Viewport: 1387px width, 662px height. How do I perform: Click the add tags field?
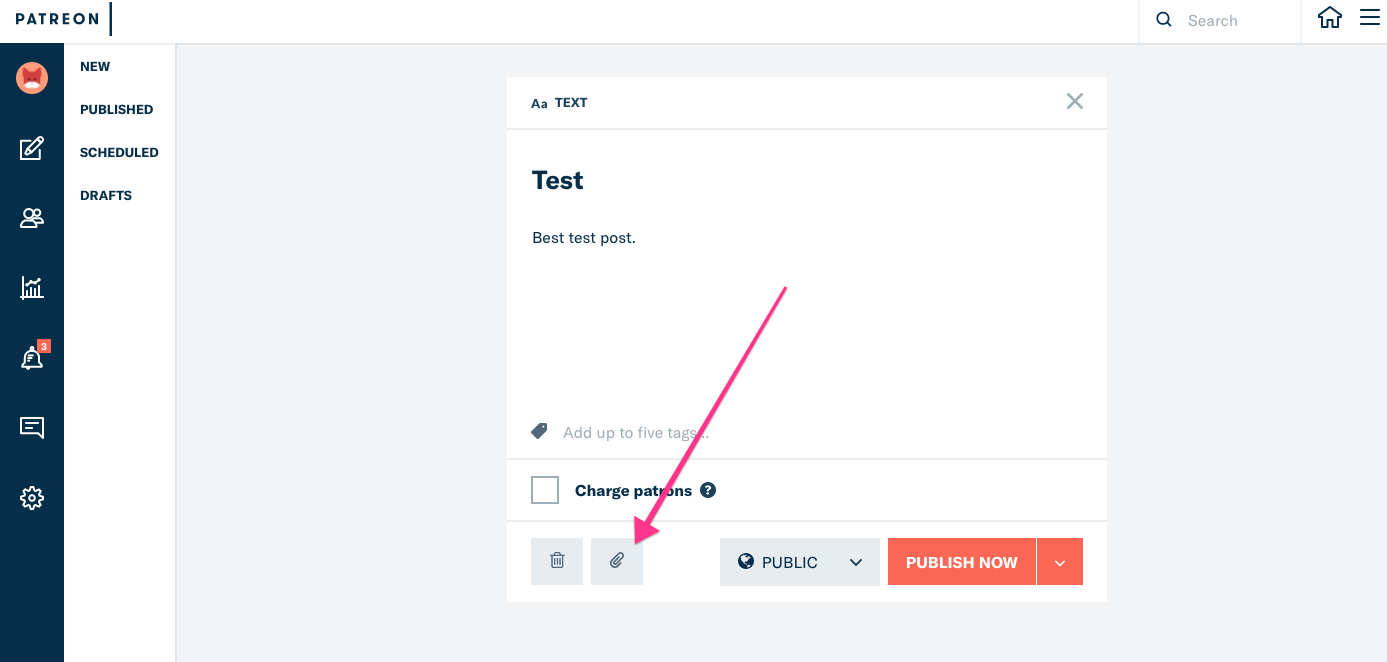tap(700, 433)
